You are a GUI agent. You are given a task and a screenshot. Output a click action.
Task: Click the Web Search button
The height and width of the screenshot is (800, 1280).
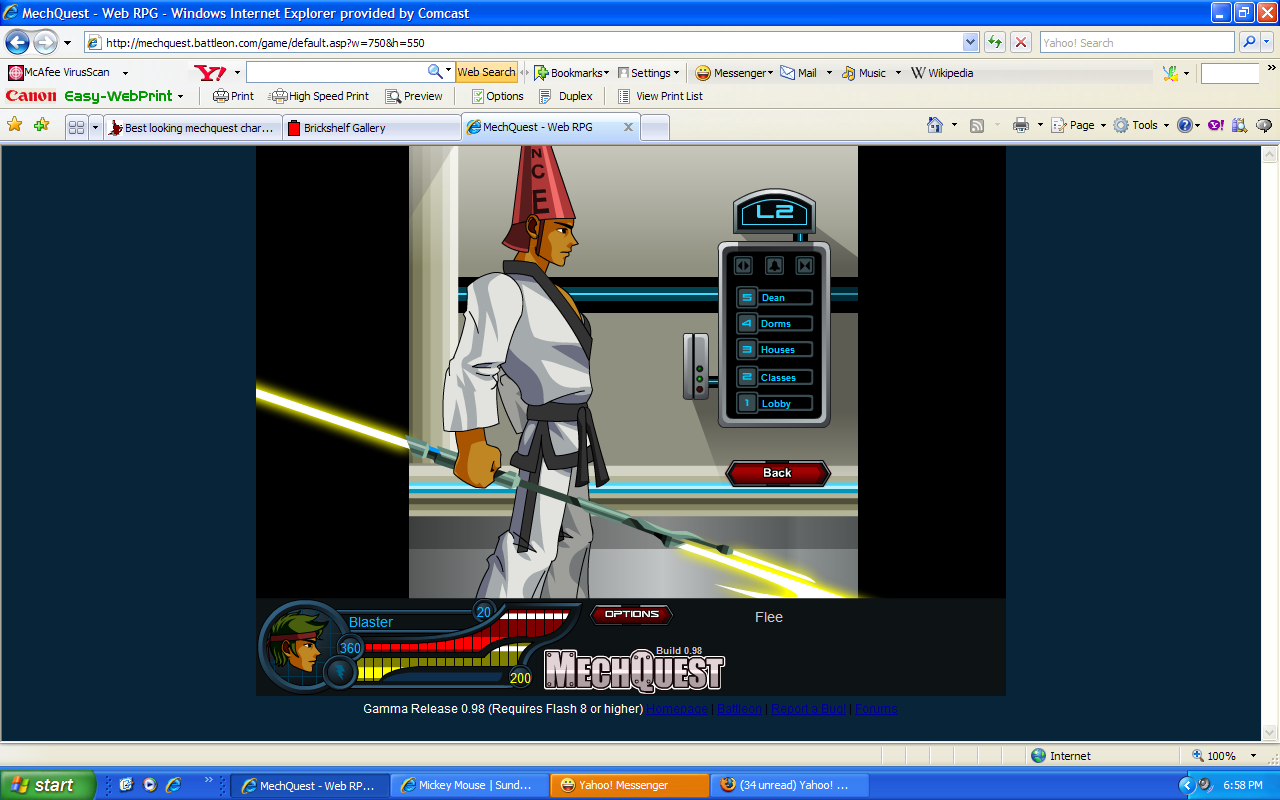[x=486, y=72]
